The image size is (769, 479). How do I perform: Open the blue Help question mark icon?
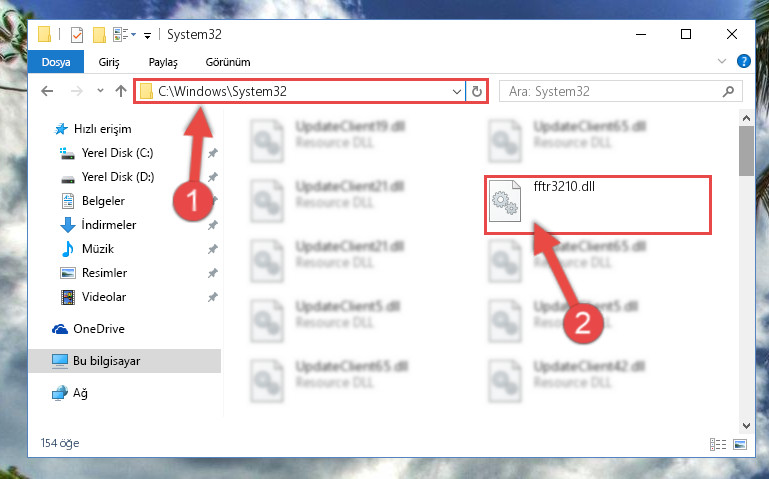click(x=743, y=61)
